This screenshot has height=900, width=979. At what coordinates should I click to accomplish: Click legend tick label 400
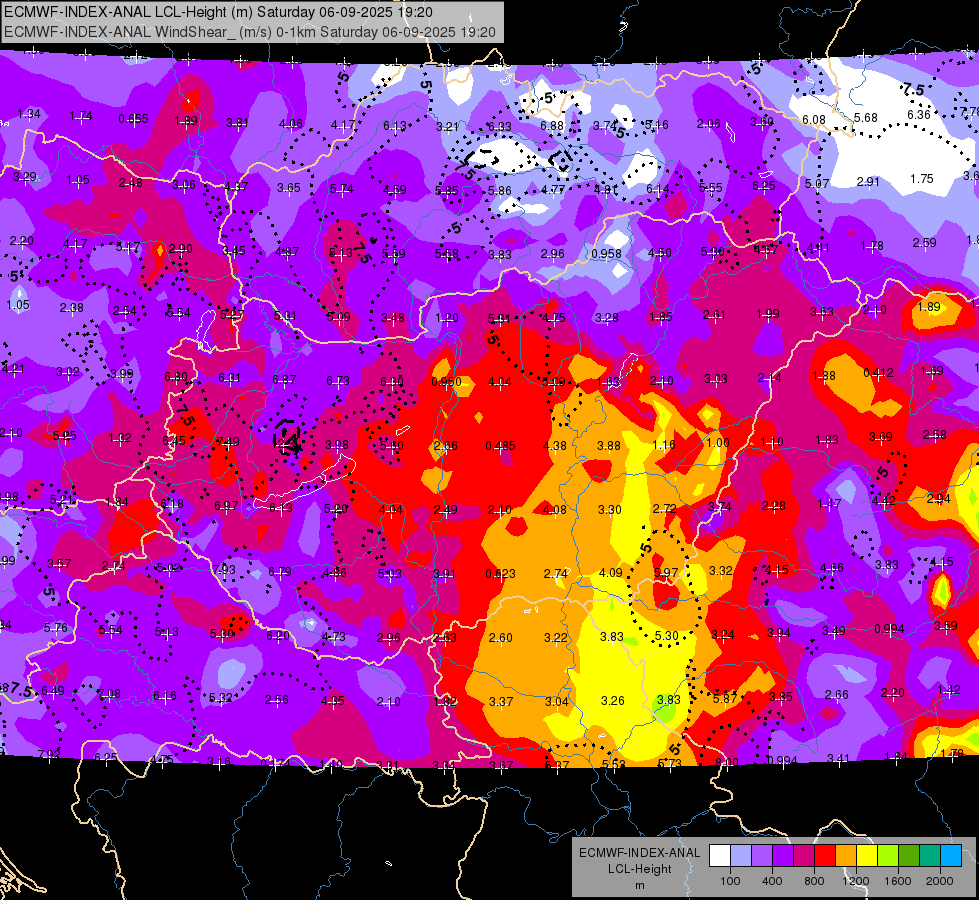coord(772,881)
